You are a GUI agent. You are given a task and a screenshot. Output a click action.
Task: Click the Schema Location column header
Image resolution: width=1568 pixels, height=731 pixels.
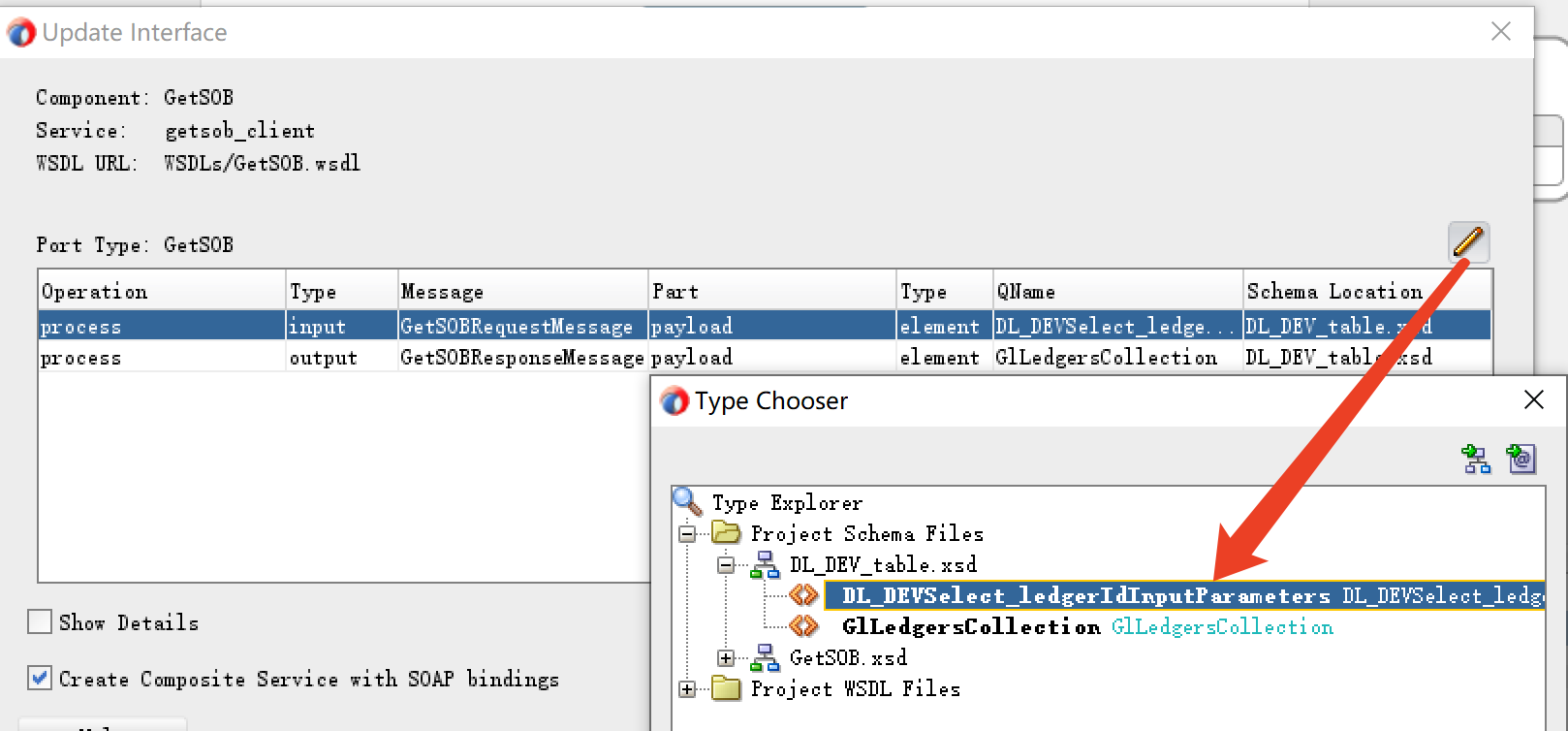1367,291
